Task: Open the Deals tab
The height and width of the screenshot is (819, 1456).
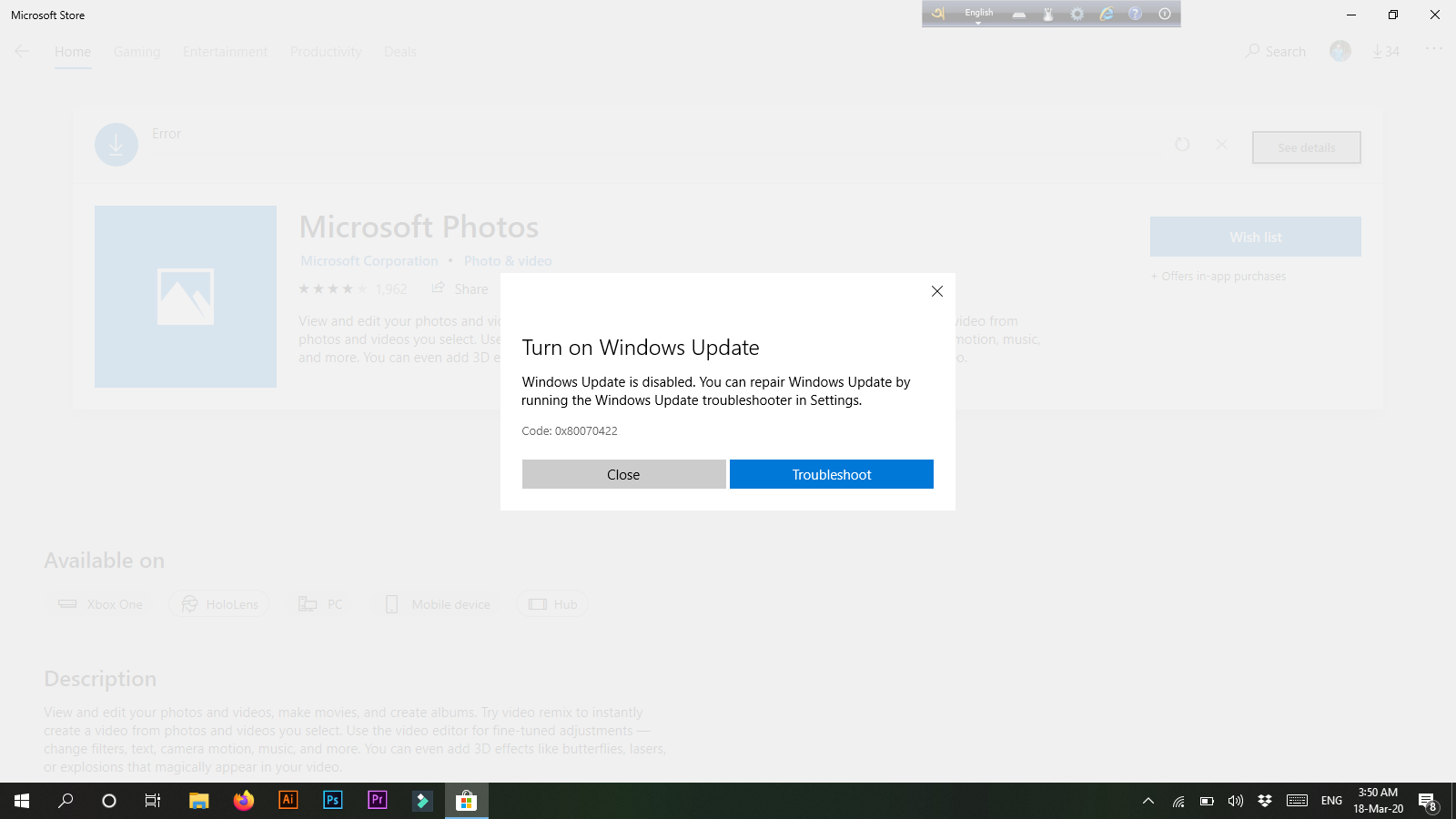Action: [400, 52]
